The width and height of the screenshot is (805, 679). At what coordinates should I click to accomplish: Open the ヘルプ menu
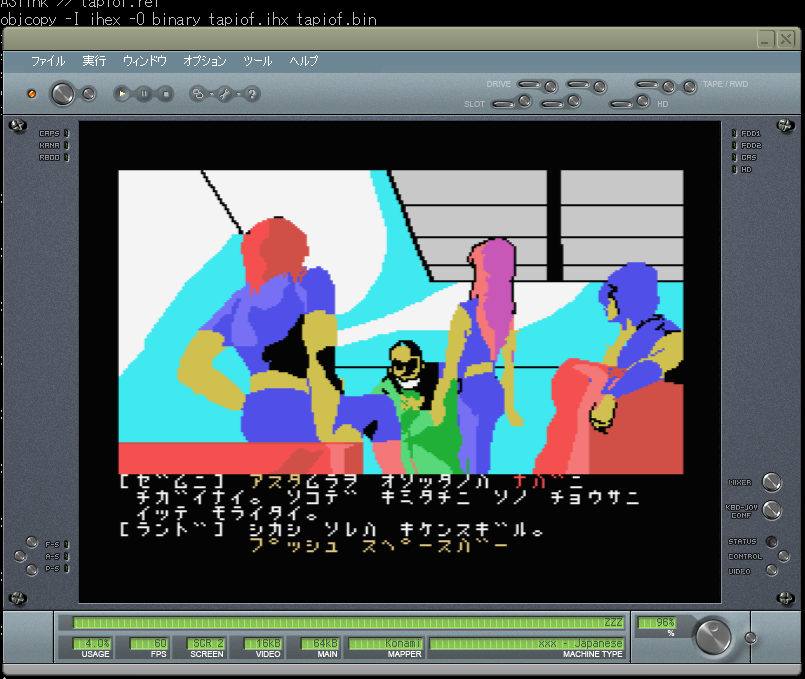[304, 61]
